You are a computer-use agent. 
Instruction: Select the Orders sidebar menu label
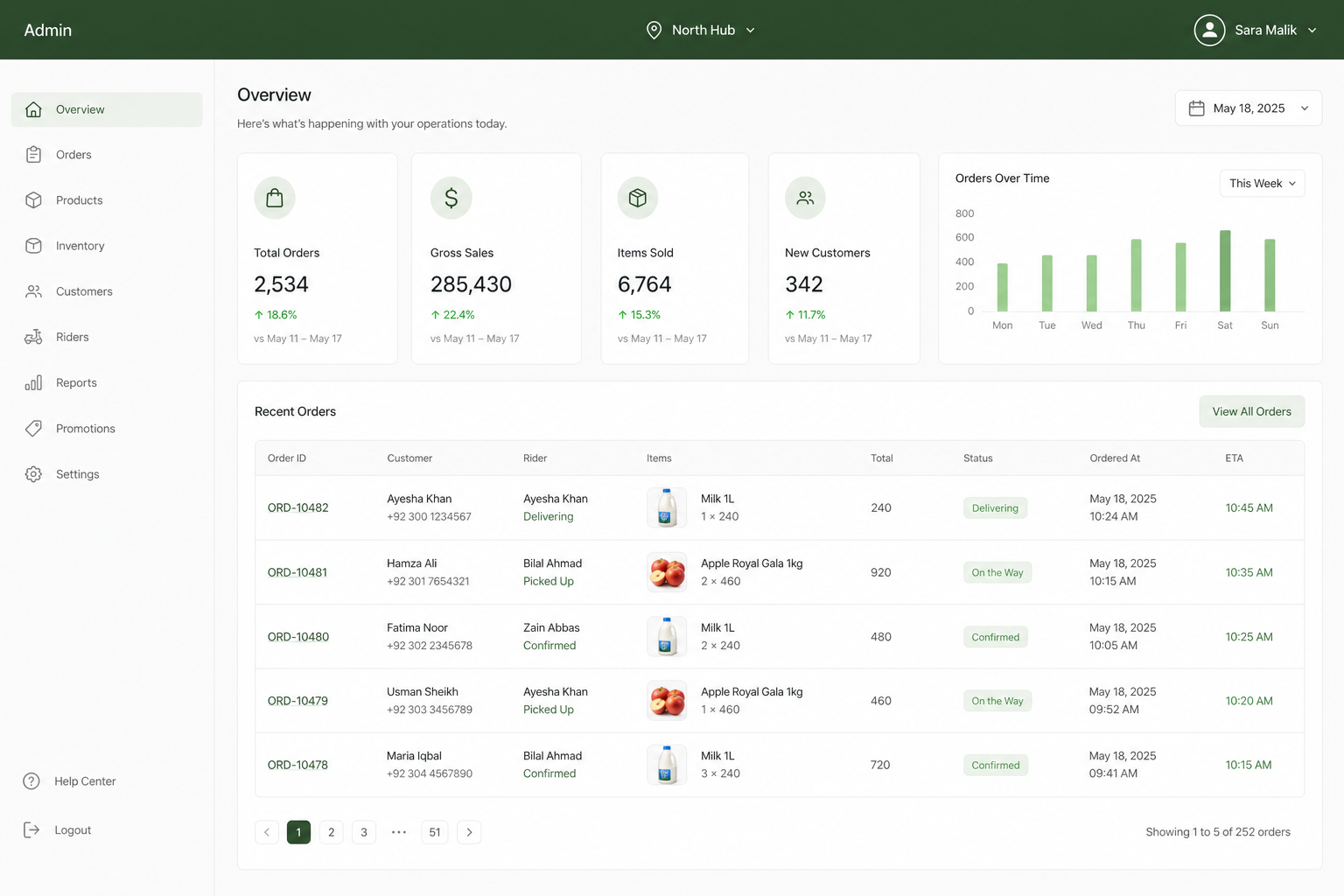(x=73, y=155)
